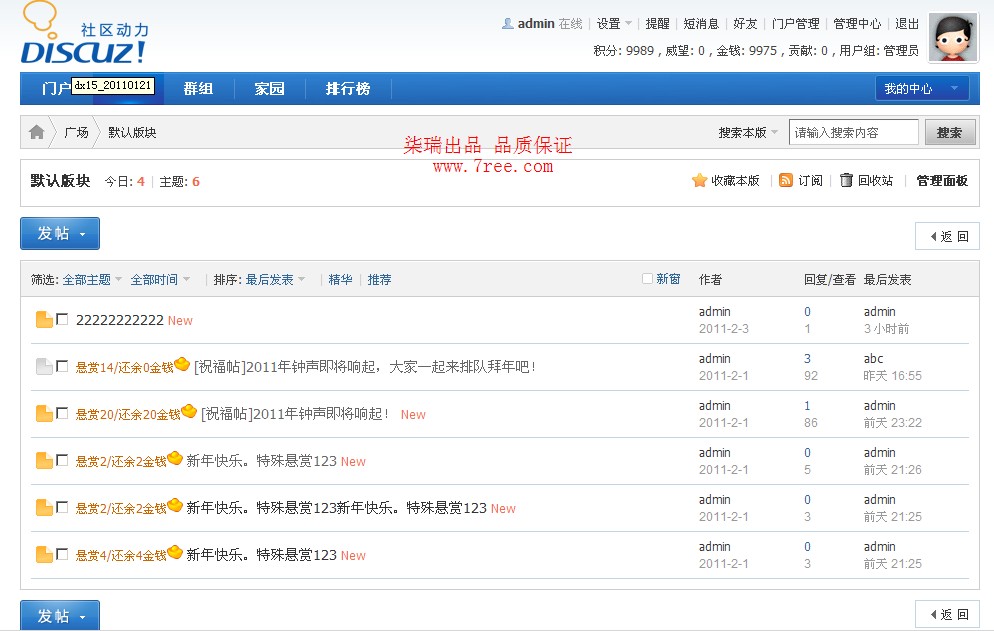Viewport: 994px width, 631px height.
Task: Open the 最后发表 sort dropdown
Action: tap(276, 280)
